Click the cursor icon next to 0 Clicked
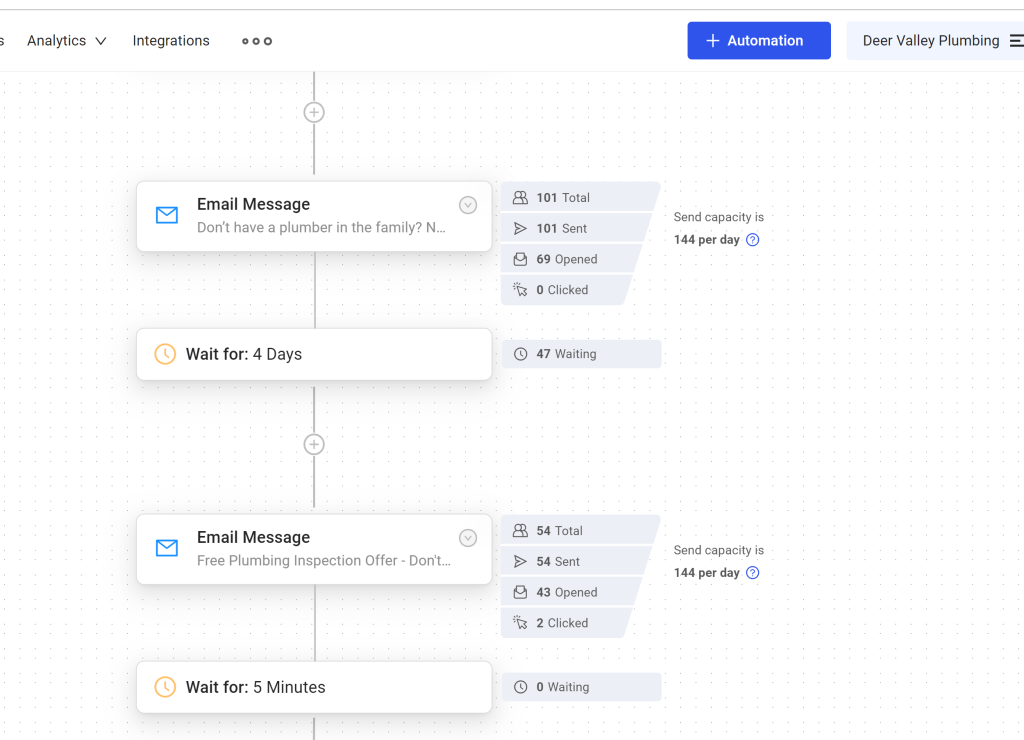 [x=520, y=290]
